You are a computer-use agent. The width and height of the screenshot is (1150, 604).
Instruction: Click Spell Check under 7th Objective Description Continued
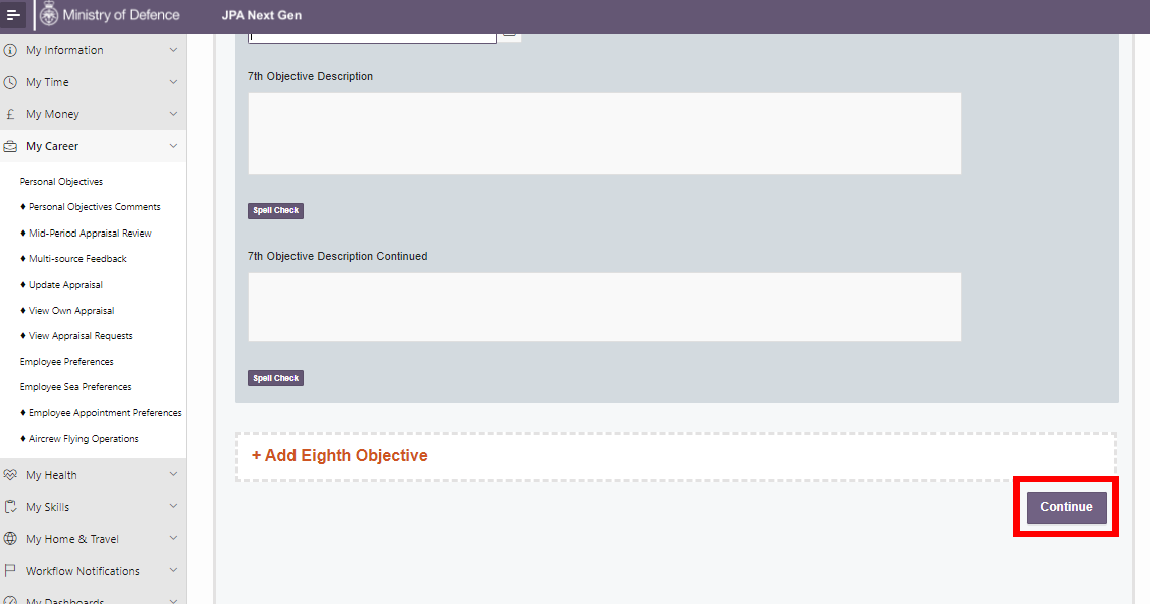point(275,378)
